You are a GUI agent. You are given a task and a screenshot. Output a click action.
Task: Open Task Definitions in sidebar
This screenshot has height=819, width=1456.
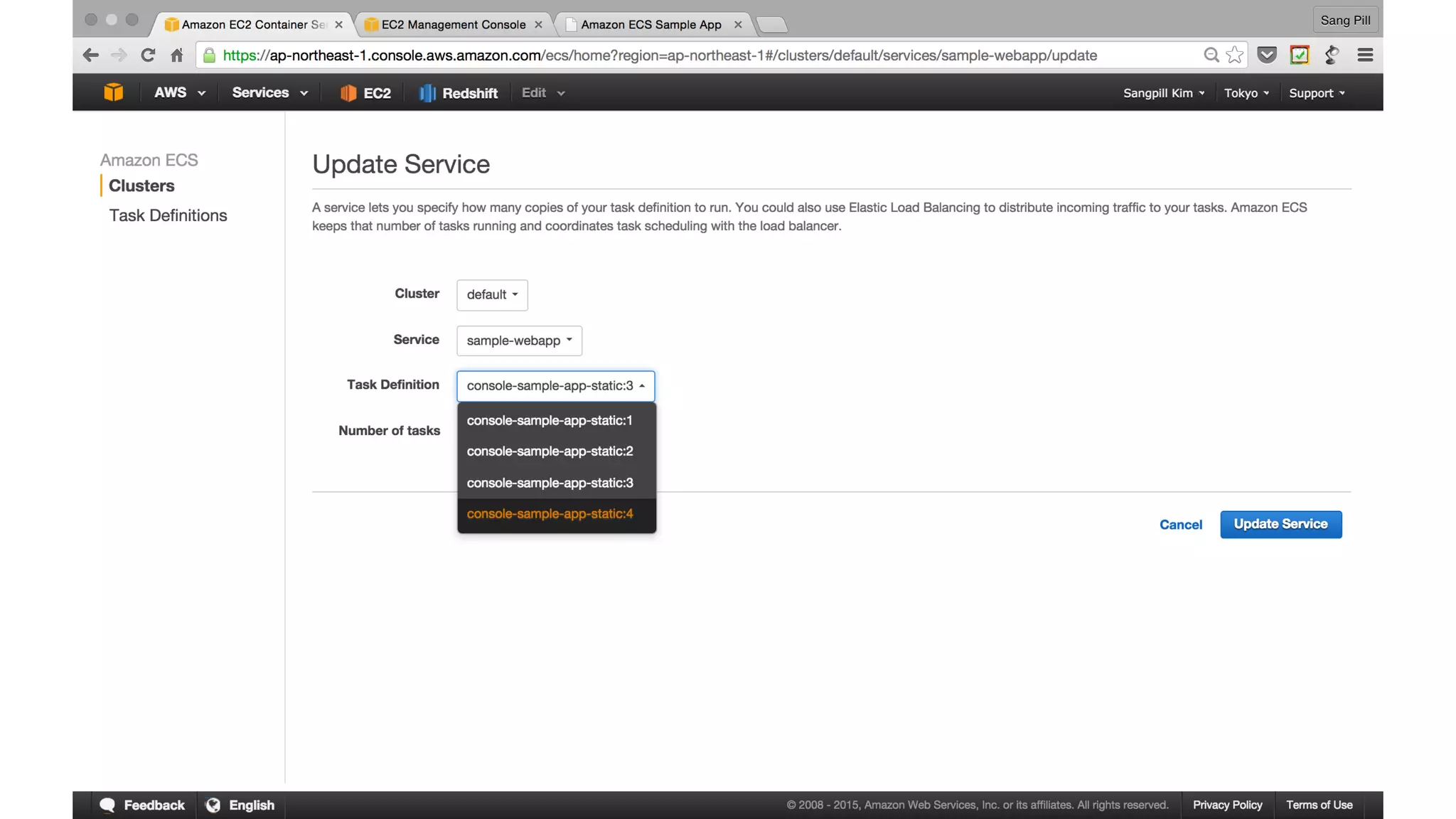pyautogui.click(x=168, y=215)
